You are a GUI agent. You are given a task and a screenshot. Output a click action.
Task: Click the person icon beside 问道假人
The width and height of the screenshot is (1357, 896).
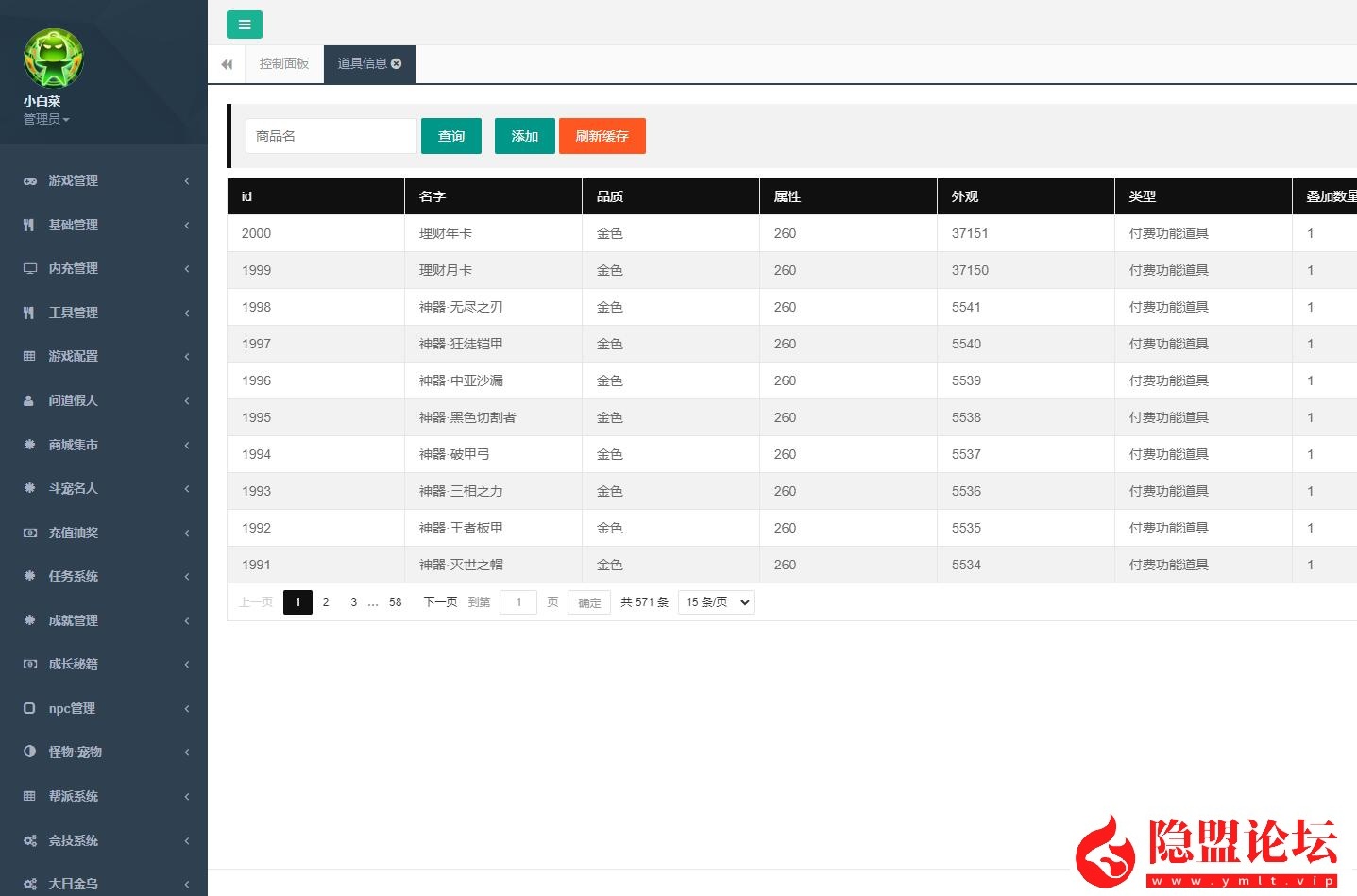tap(29, 400)
